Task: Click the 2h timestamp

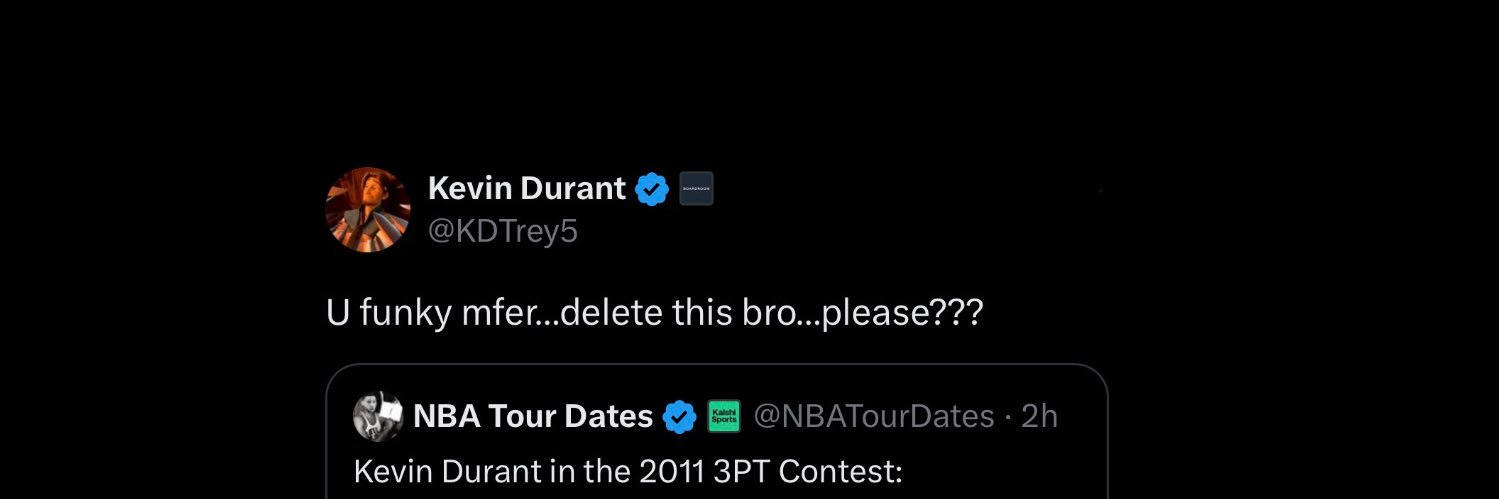Action: 1039,416
